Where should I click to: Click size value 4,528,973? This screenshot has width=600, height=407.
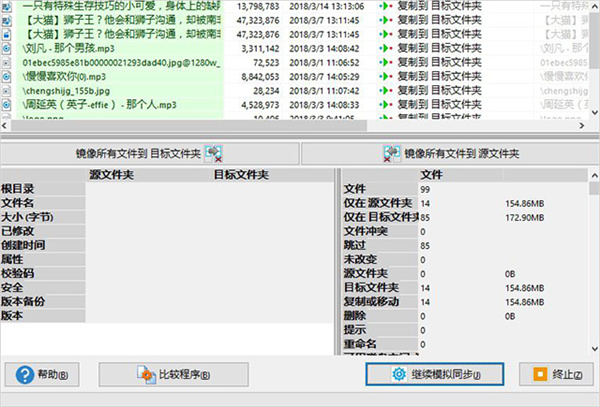pyautogui.click(x=260, y=105)
